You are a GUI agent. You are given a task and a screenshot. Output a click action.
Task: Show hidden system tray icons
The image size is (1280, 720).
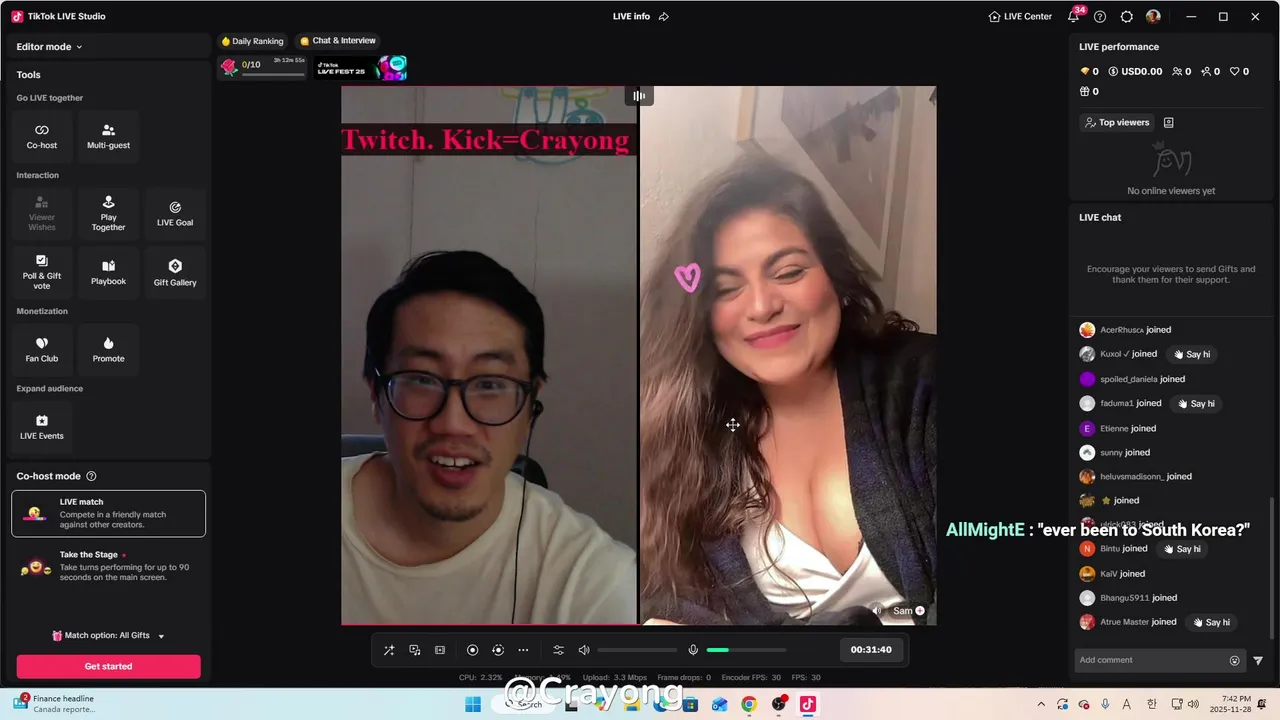click(1041, 704)
